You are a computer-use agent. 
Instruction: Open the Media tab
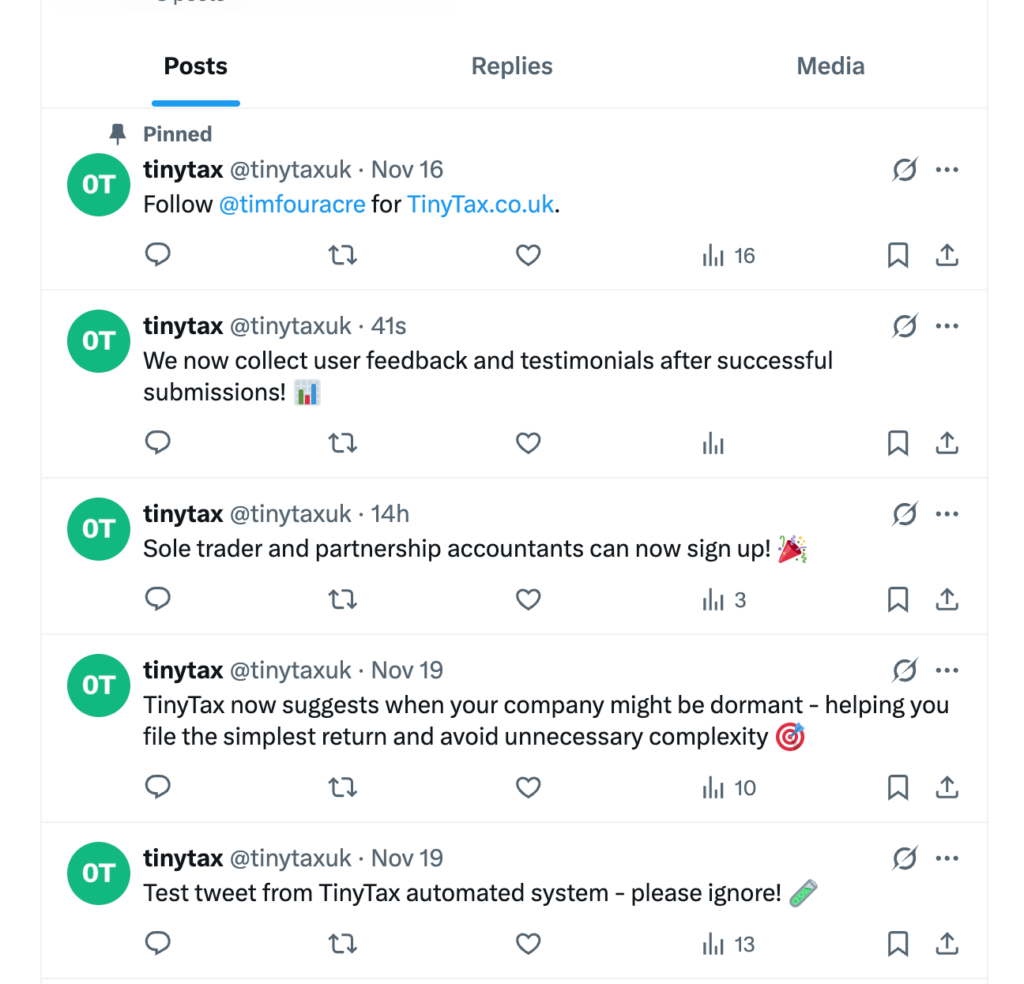(x=830, y=66)
